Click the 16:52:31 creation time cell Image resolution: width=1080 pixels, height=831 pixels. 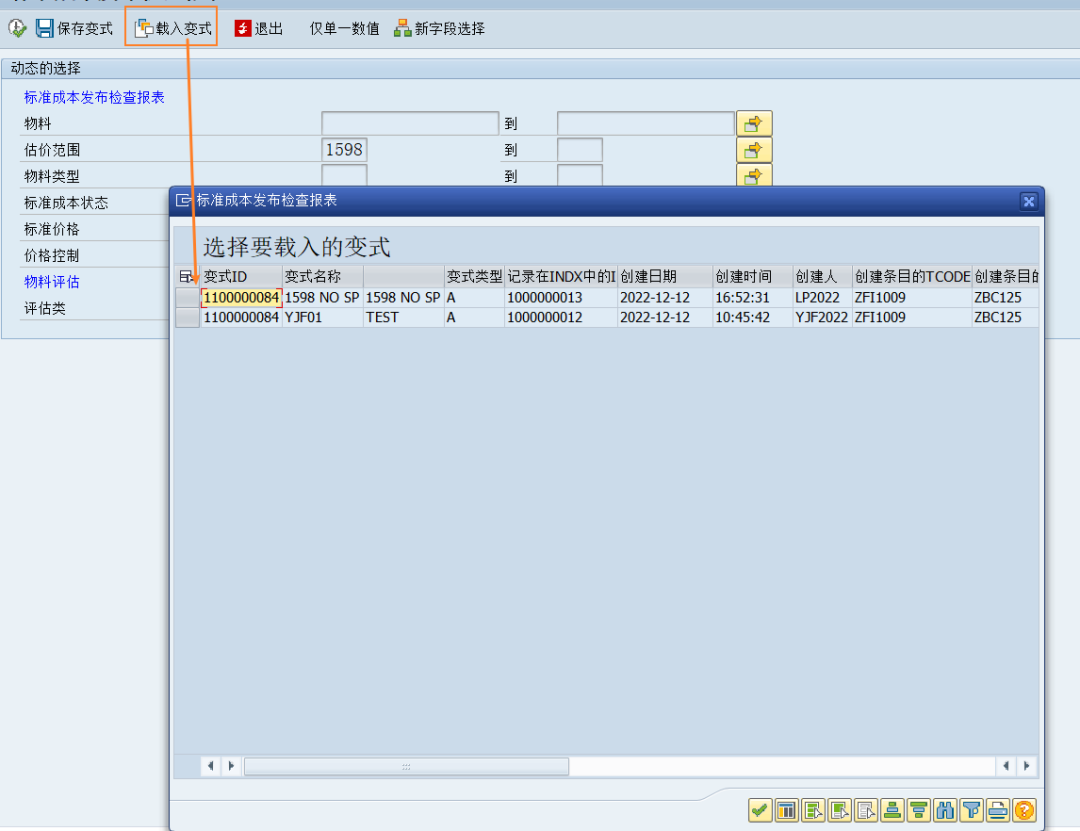tap(752, 298)
